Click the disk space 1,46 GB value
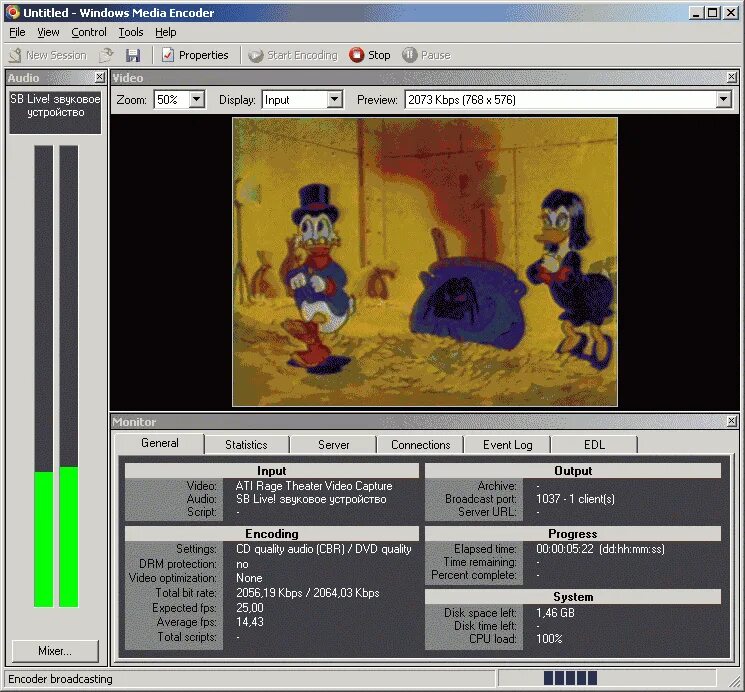 (555, 613)
